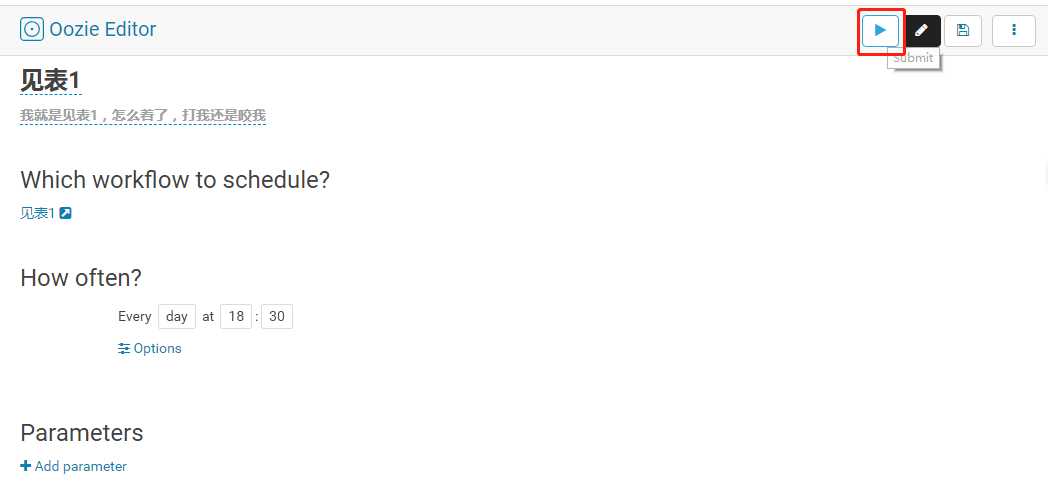Edit the dotted-underlined description text
This screenshot has width=1048, height=483.
point(143,116)
